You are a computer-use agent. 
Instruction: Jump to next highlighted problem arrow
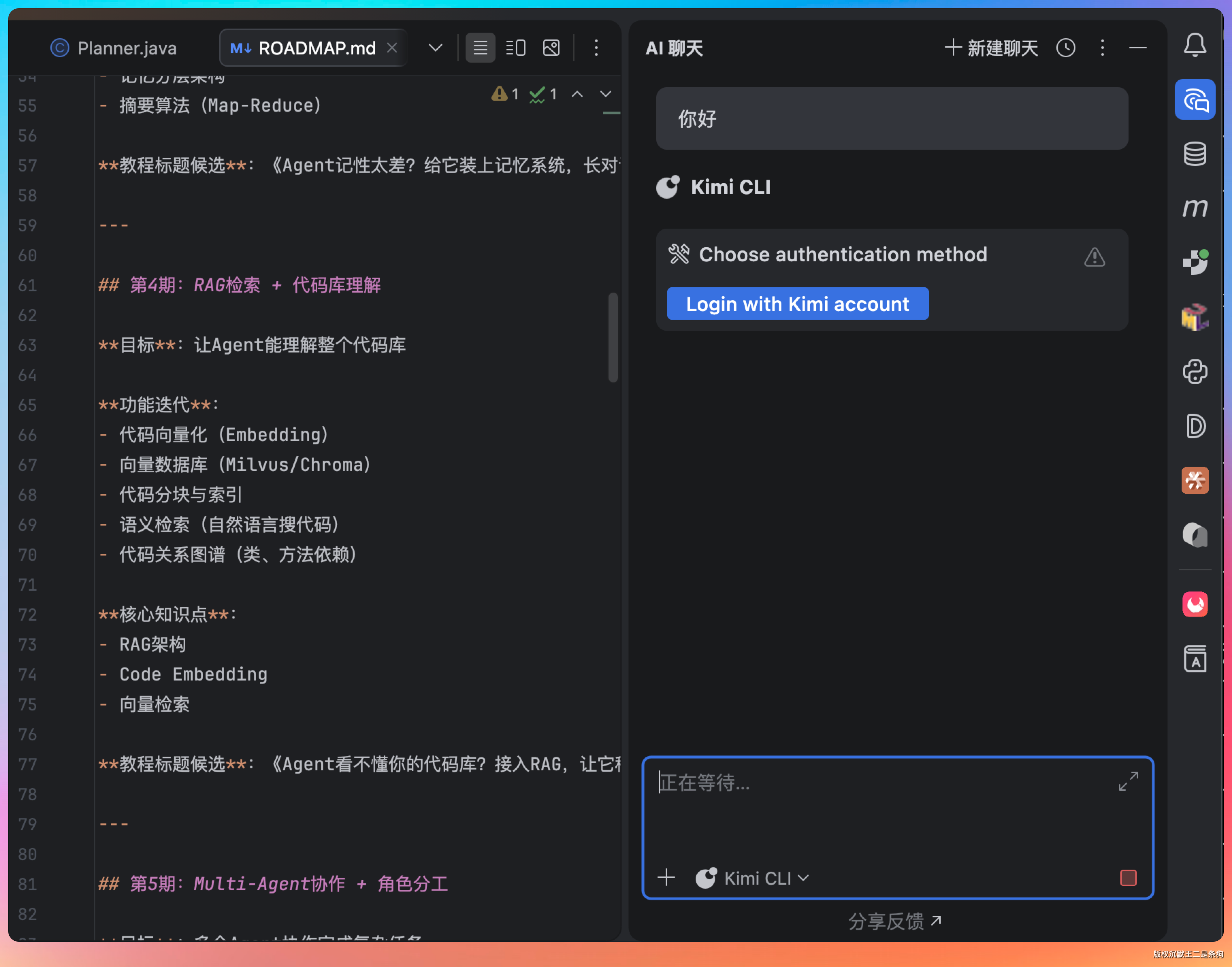pos(606,94)
